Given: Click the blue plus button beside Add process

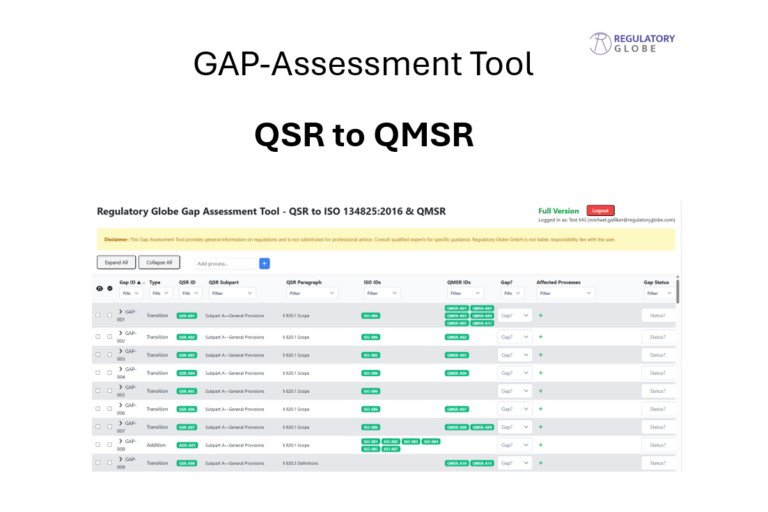Looking at the screenshot, I should pos(264,264).
